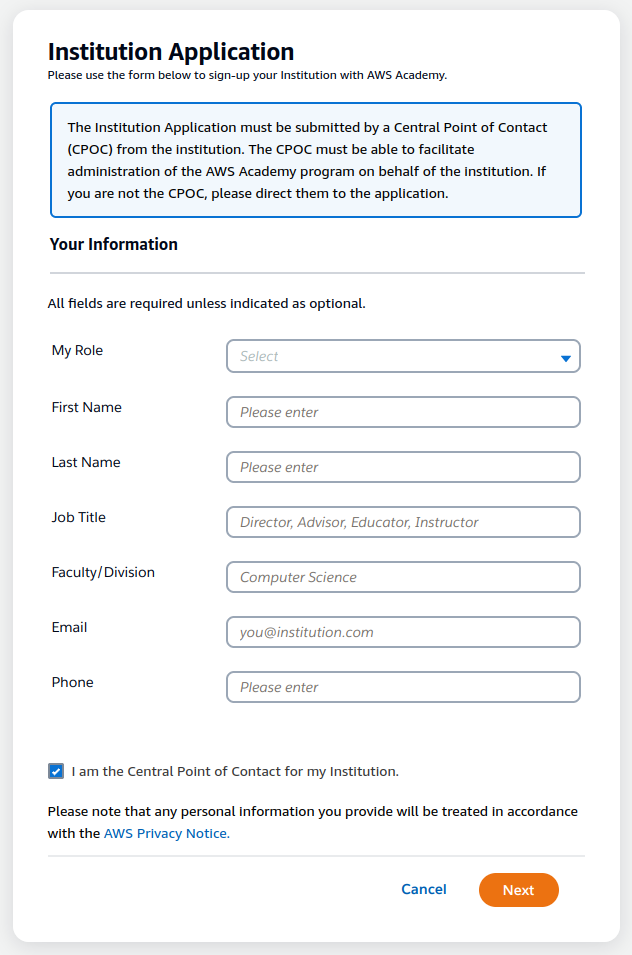Image resolution: width=632 pixels, height=955 pixels.
Task: Click the 'I am the Central Point of Contact' text
Action: pos(235,771)
